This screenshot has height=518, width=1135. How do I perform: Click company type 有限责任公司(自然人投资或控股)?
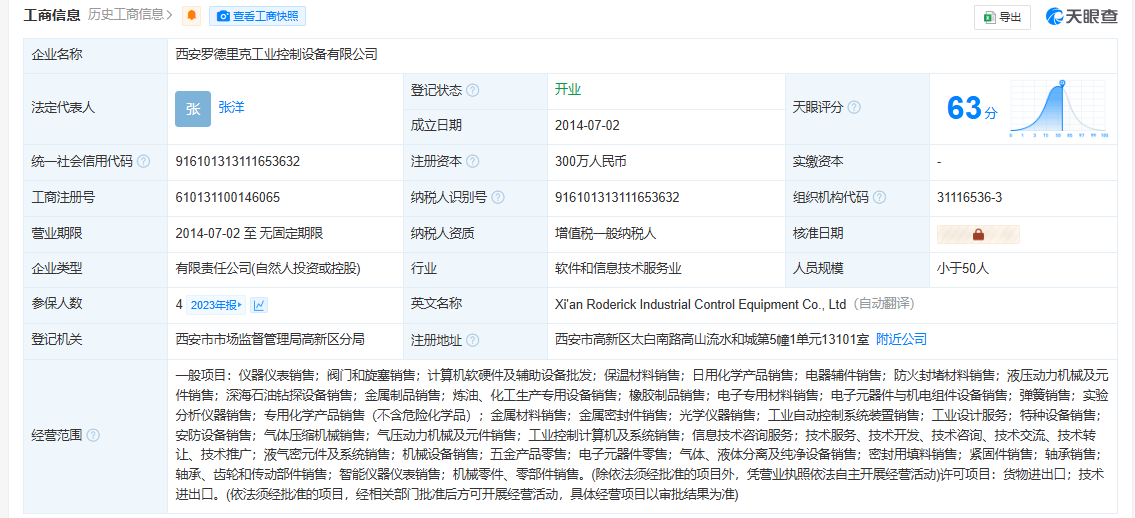[x=268, y=268]
